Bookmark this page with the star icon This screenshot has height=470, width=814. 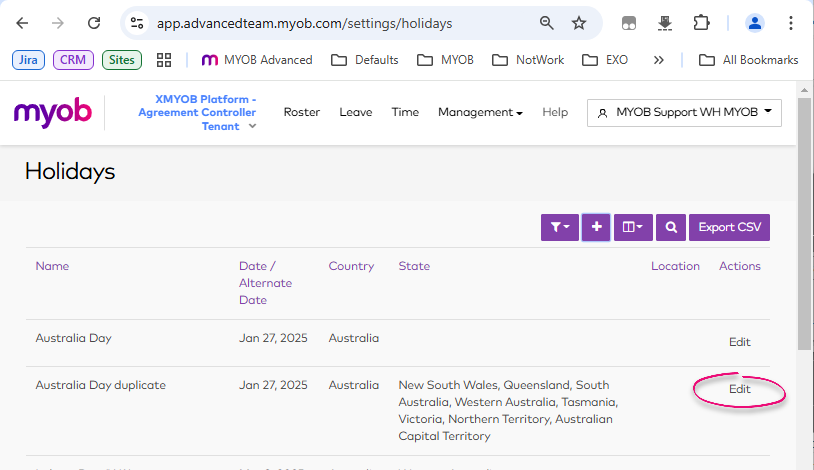[579, 23]
